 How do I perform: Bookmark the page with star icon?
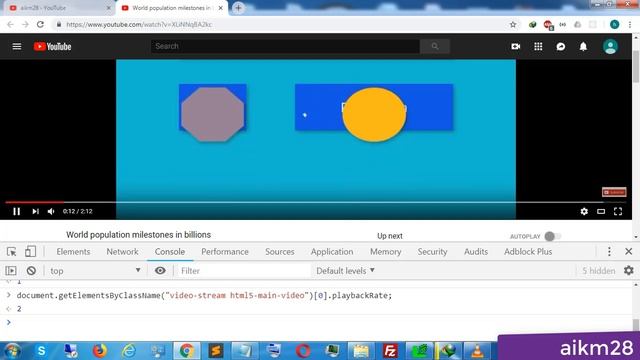513,24
